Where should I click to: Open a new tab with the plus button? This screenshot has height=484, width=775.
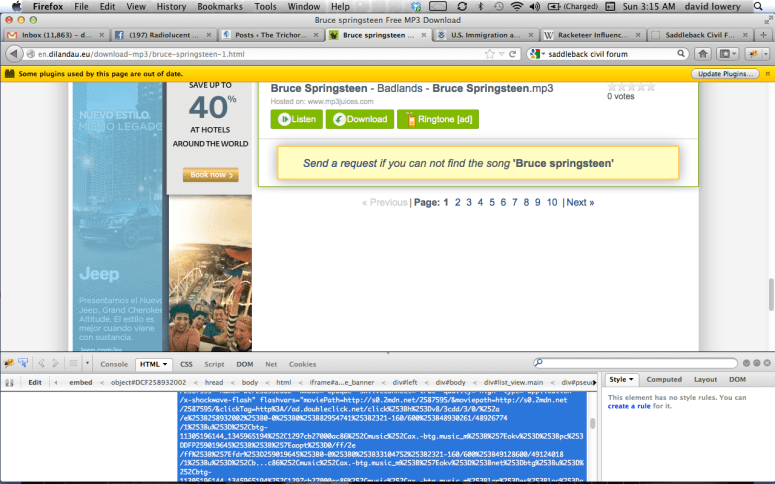[x=763, y=34]
